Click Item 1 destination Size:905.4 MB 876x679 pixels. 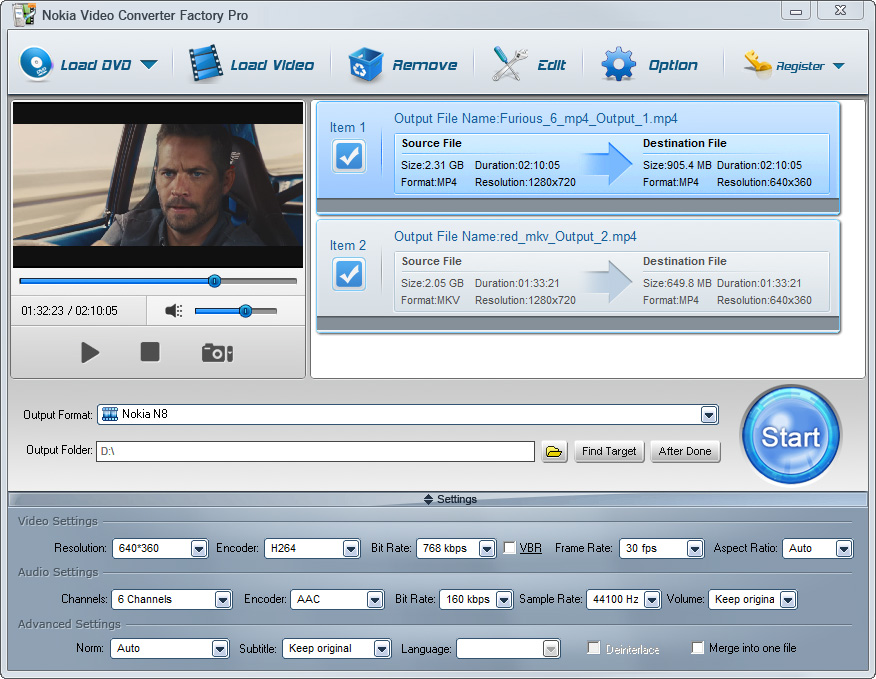(x=677, y=165)
